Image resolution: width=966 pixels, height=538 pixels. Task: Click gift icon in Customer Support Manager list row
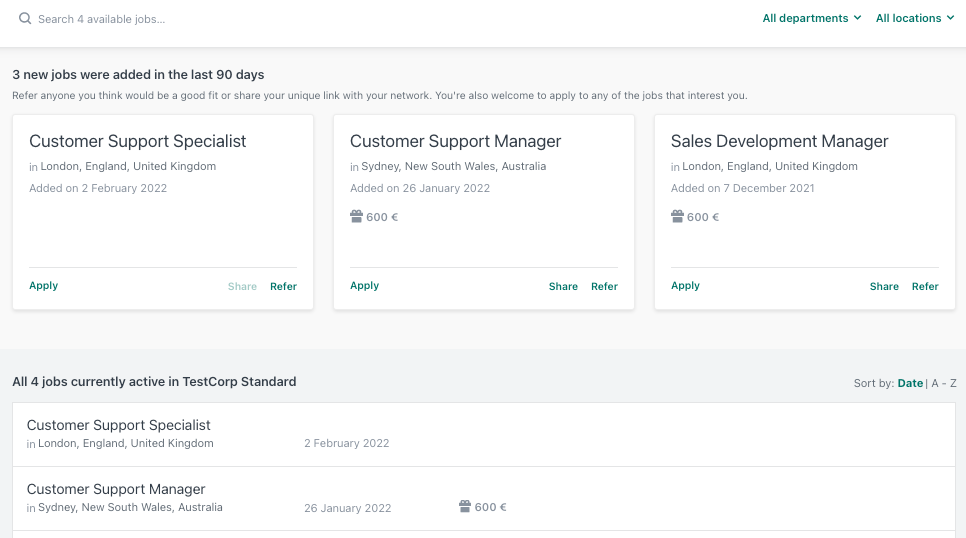465,507
